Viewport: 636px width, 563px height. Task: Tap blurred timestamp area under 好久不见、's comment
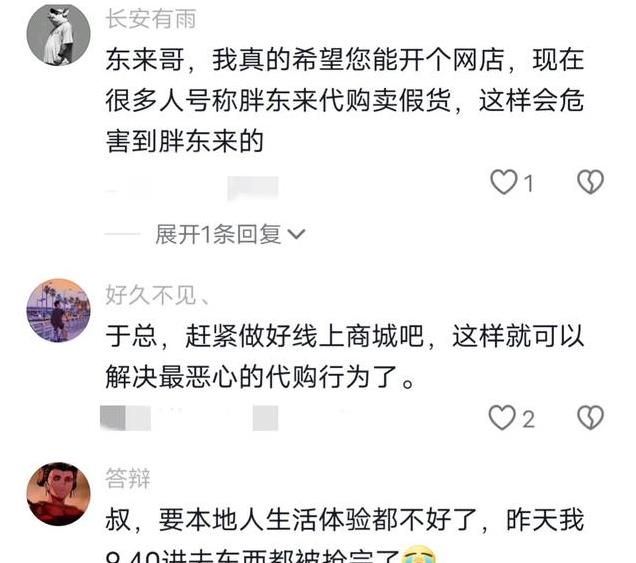pyautogui.click(x=189, y=418)
